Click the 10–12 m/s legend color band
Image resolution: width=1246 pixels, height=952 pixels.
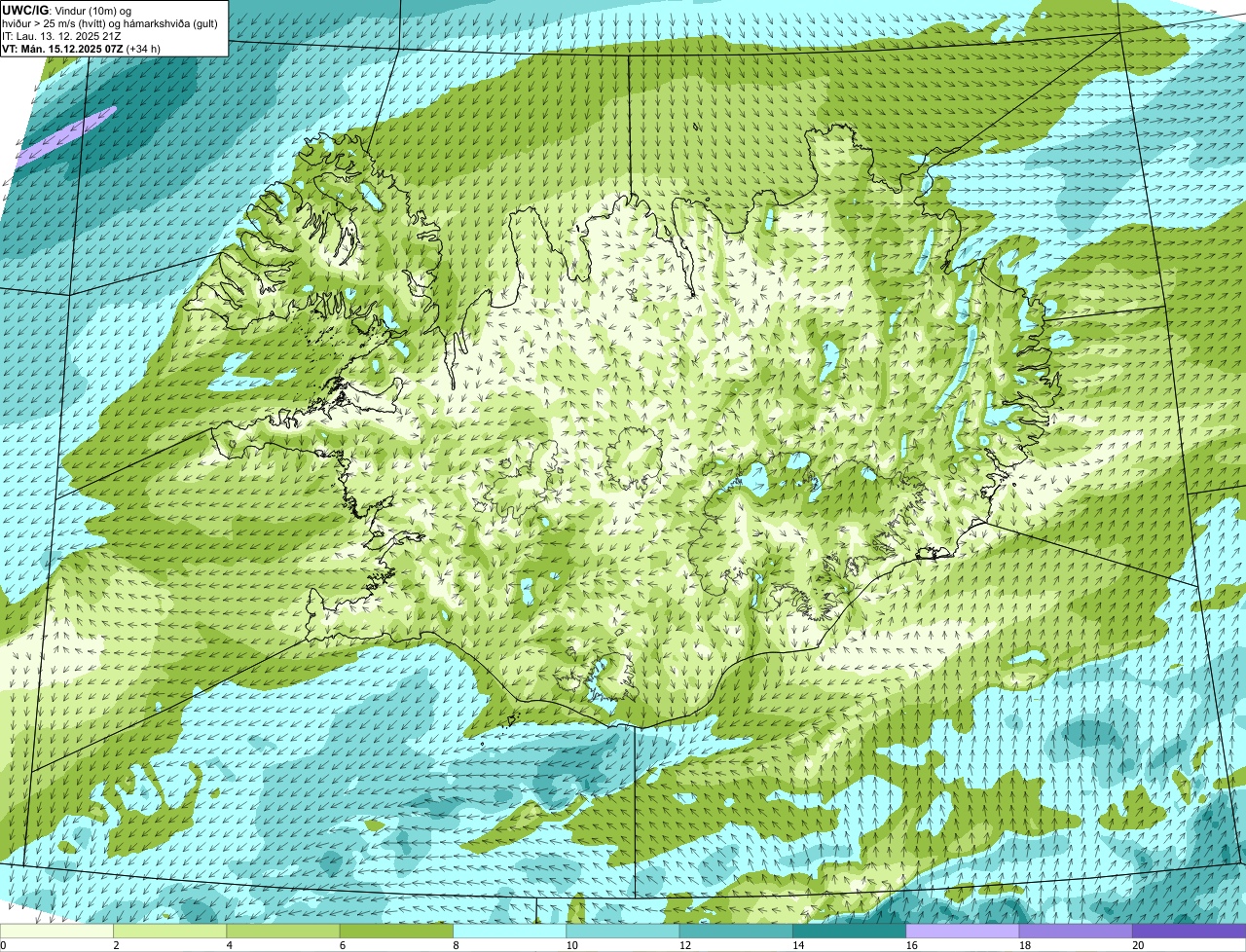coord(623,932)
